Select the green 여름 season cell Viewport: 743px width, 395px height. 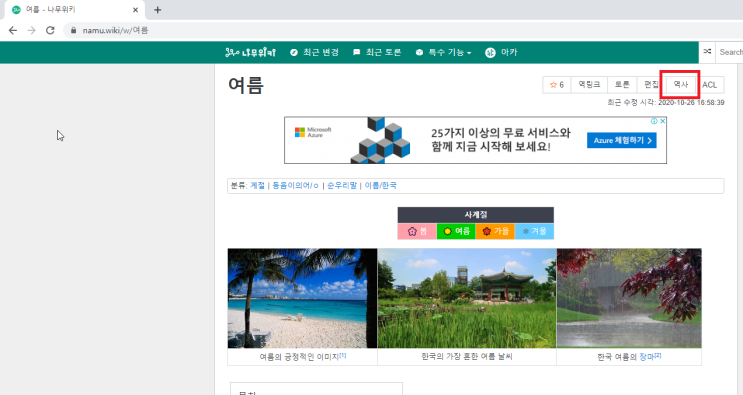click(456, 231)
